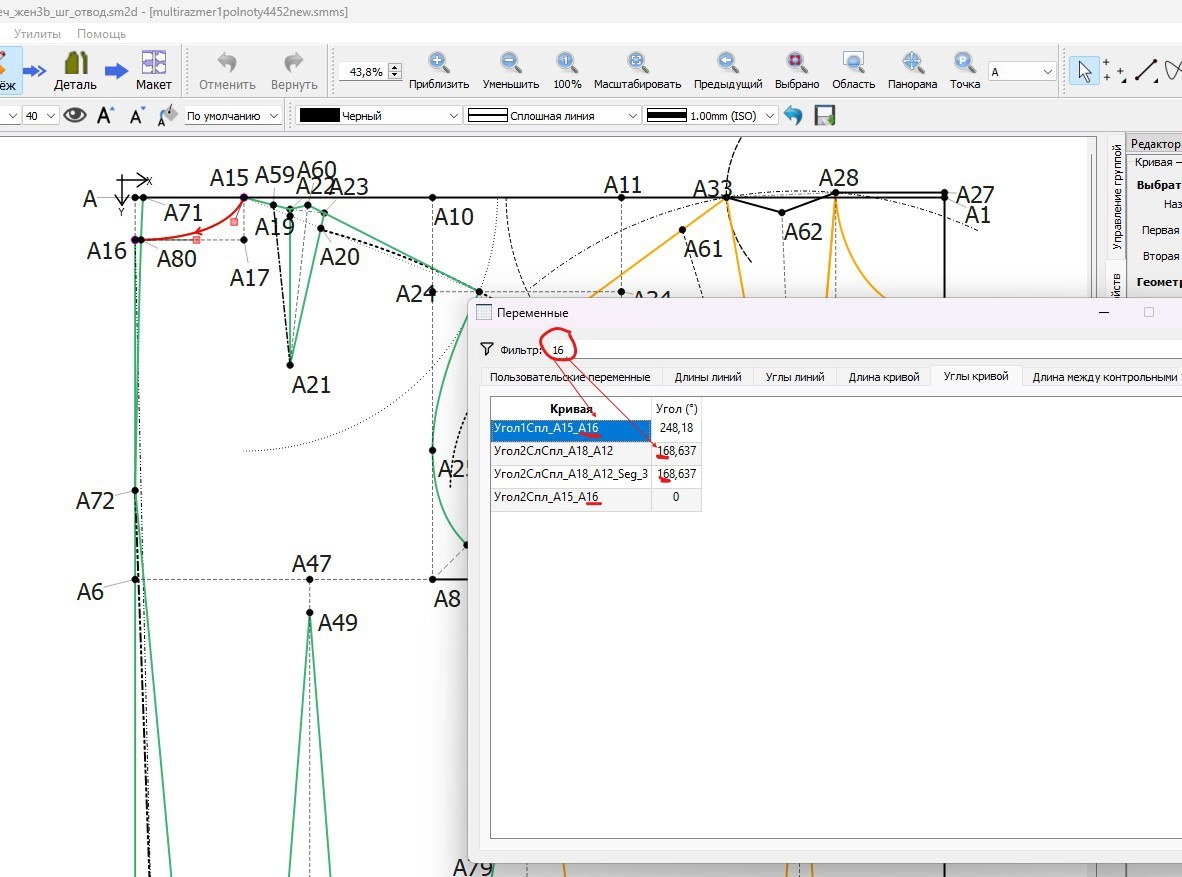Zoom to selected with Выбрано
This screenshot has height=877, width=1182.
[797, 71]
